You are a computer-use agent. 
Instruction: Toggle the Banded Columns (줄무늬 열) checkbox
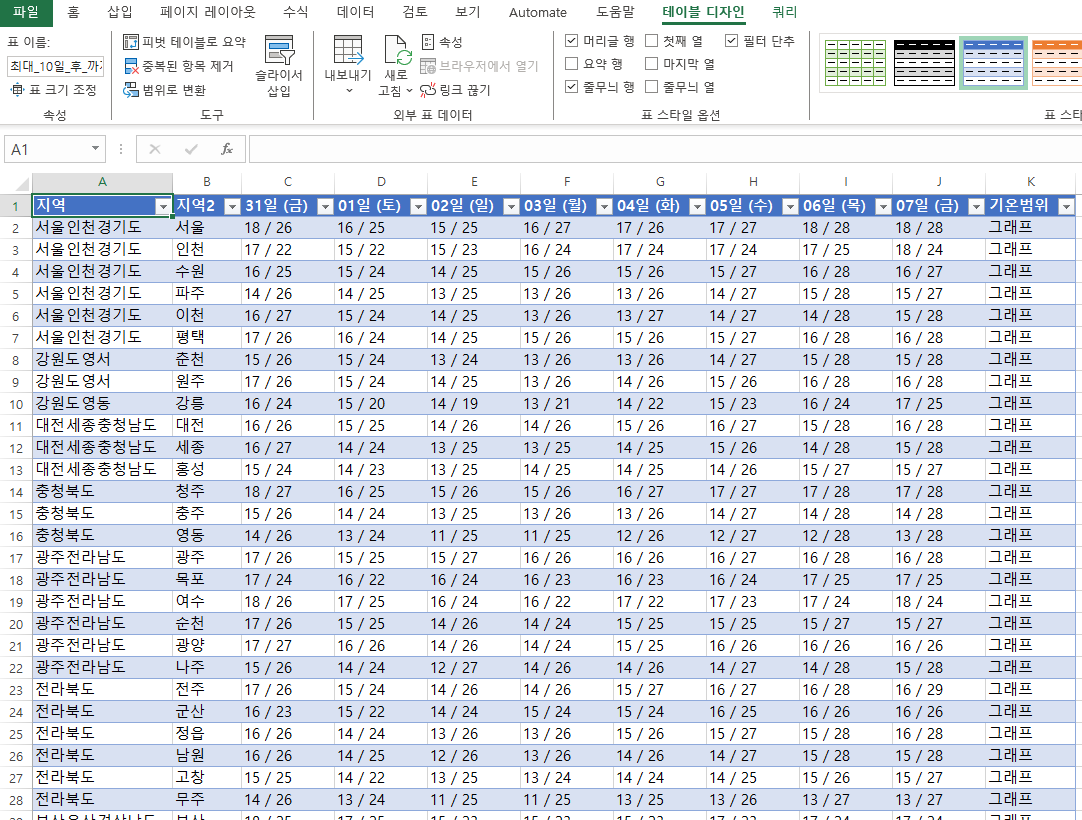[x=651, y=86]
